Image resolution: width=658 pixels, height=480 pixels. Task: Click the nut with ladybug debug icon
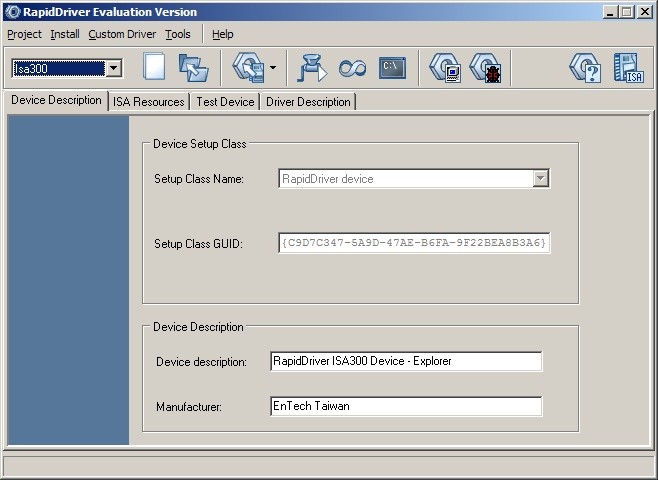pyautogui.click(x=486, y=67)
